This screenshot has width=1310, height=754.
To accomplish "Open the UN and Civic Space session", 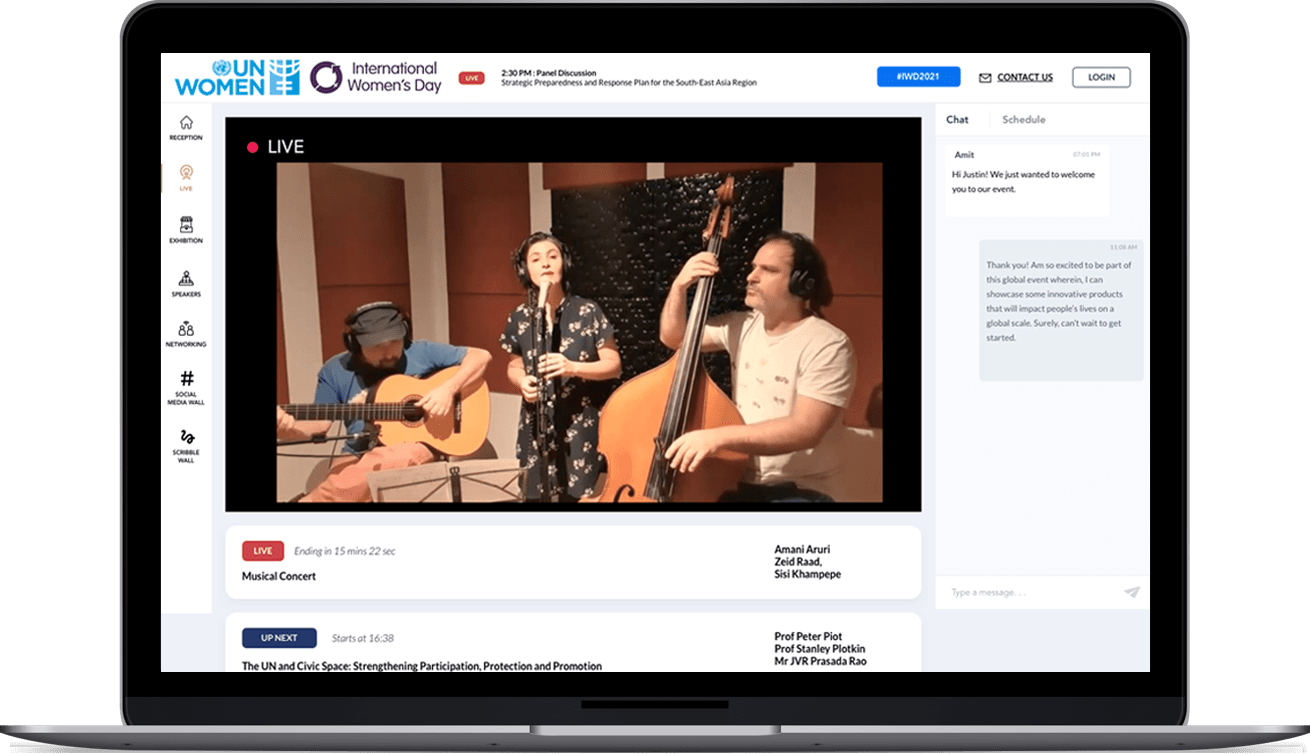I will (x=421, y=666).
